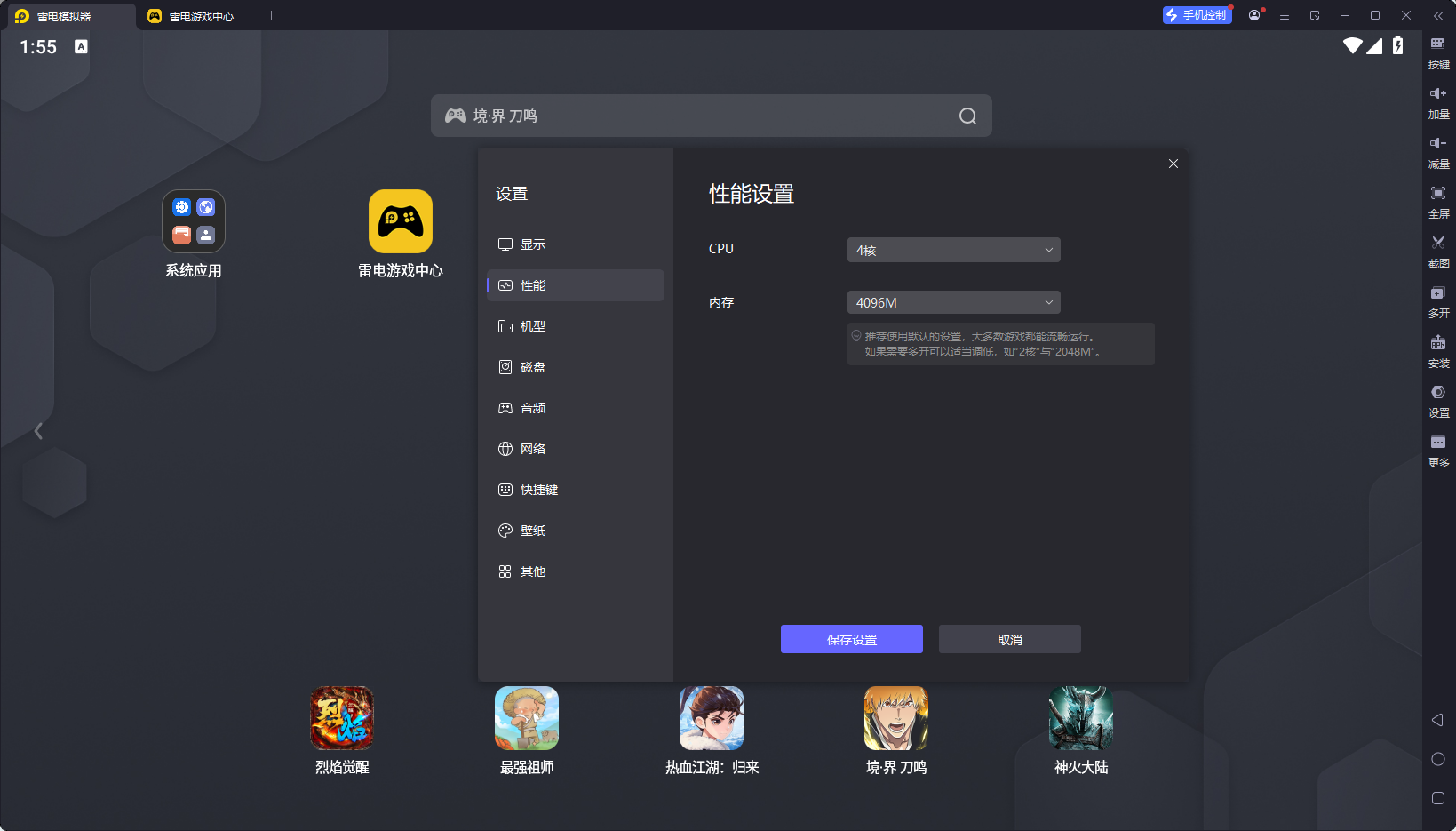Open 更多 more tools in sidebar

tap(1437, 450)
